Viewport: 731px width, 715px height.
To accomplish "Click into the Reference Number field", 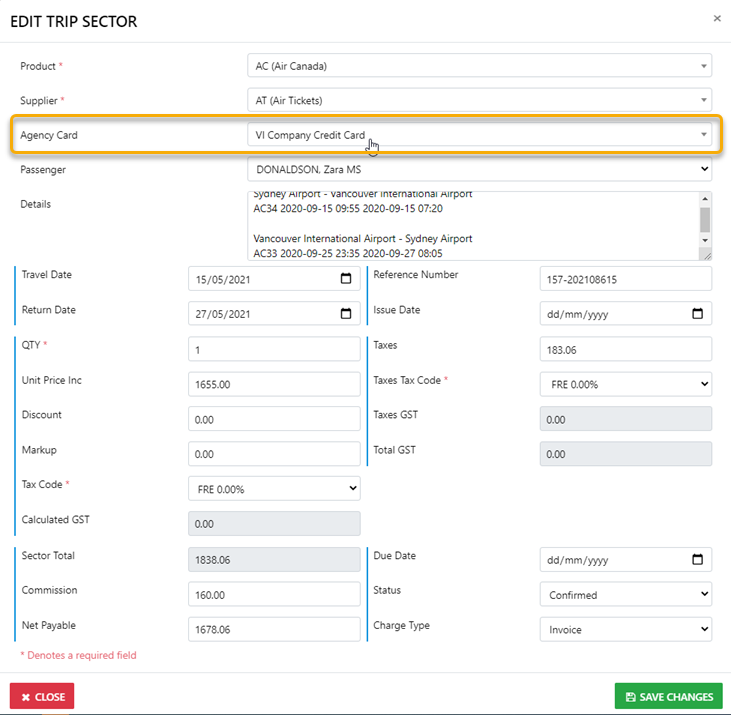I will coord(625,279).
